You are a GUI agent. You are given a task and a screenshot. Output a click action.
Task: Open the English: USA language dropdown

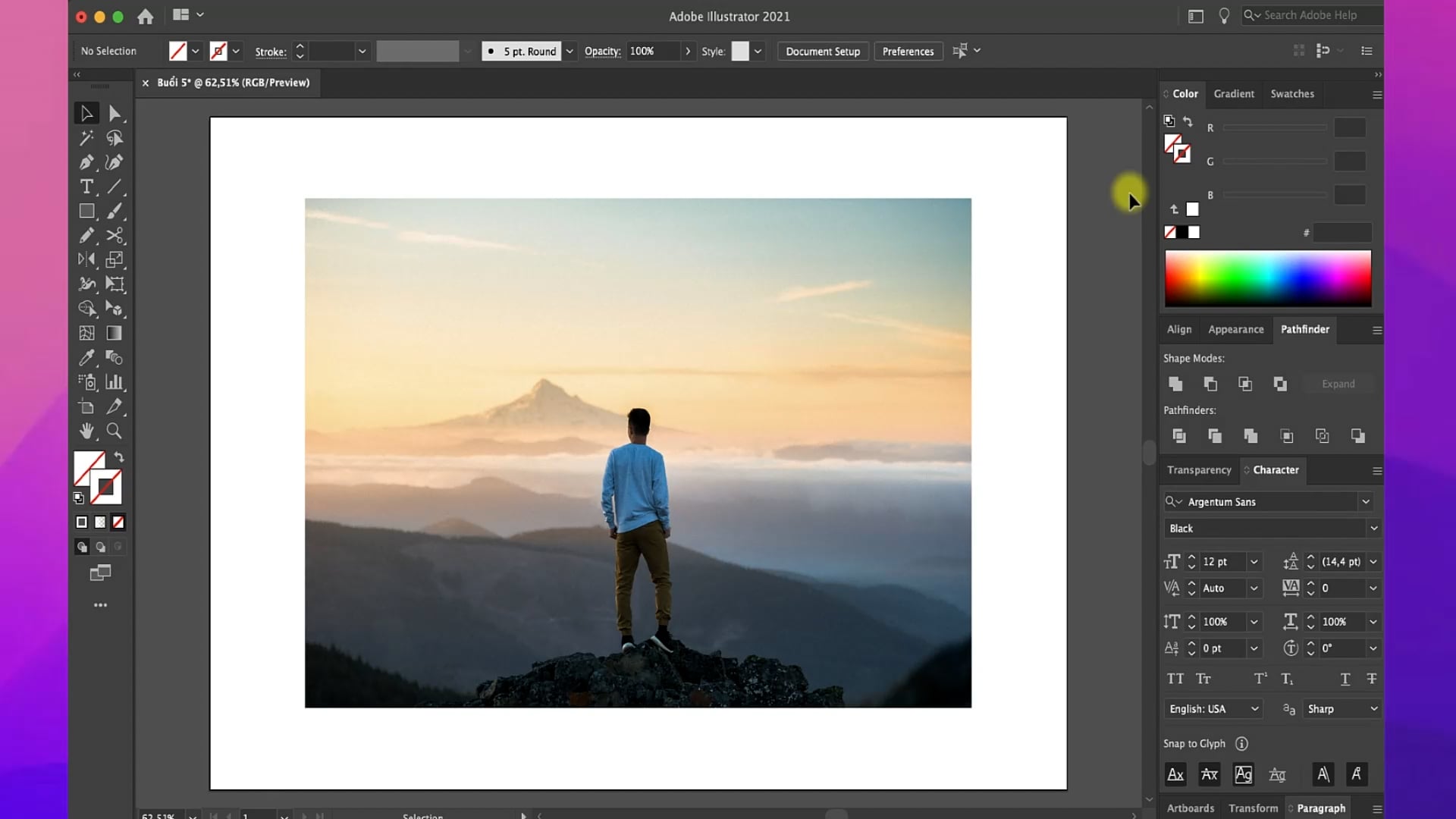(1213, 708)
